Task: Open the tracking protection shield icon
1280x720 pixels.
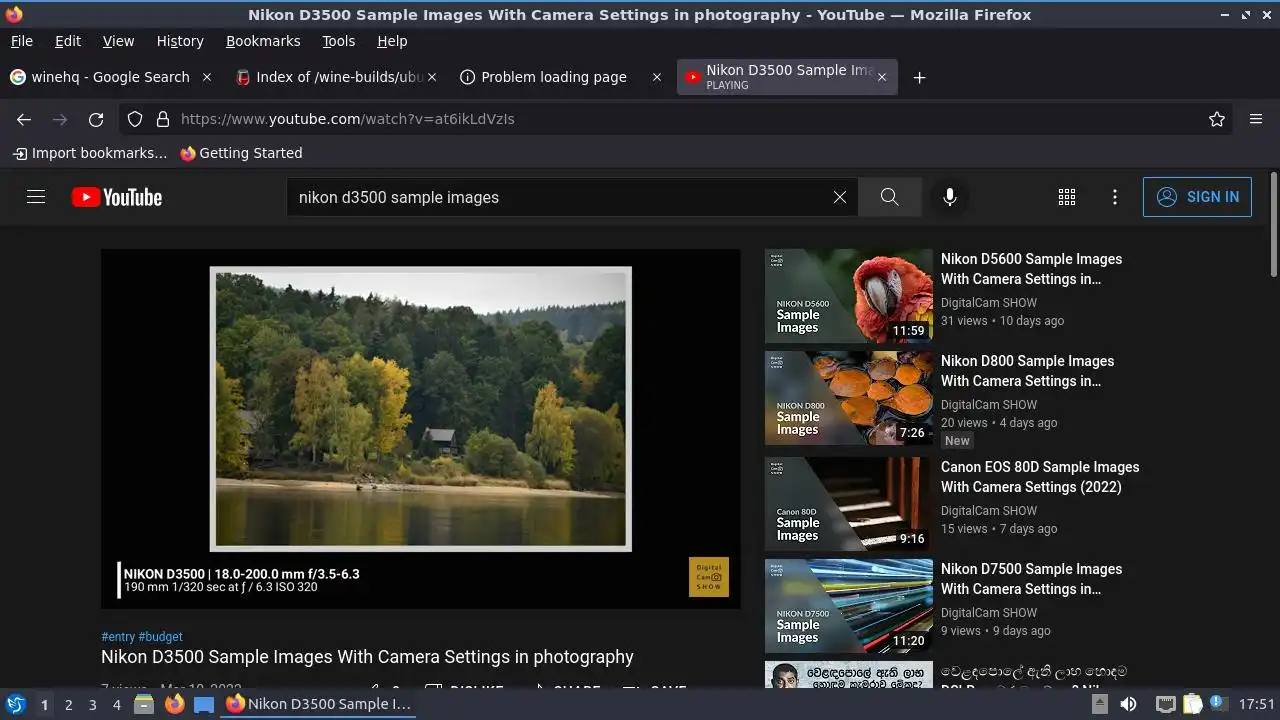Action: click(135, 119)
